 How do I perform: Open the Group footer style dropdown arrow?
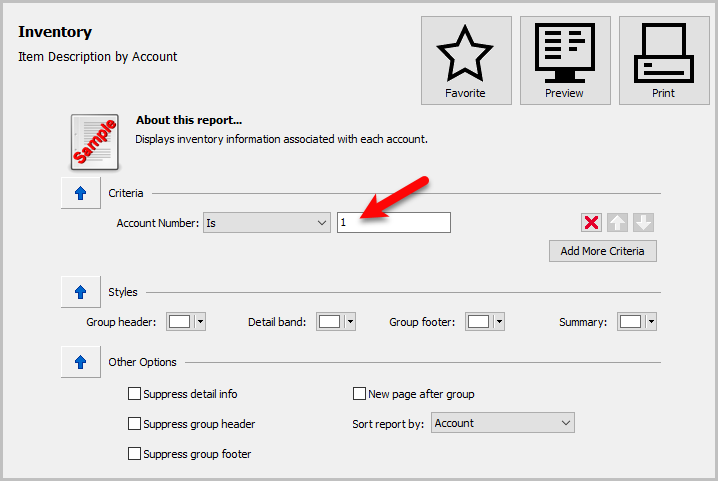tap(500, 322)
